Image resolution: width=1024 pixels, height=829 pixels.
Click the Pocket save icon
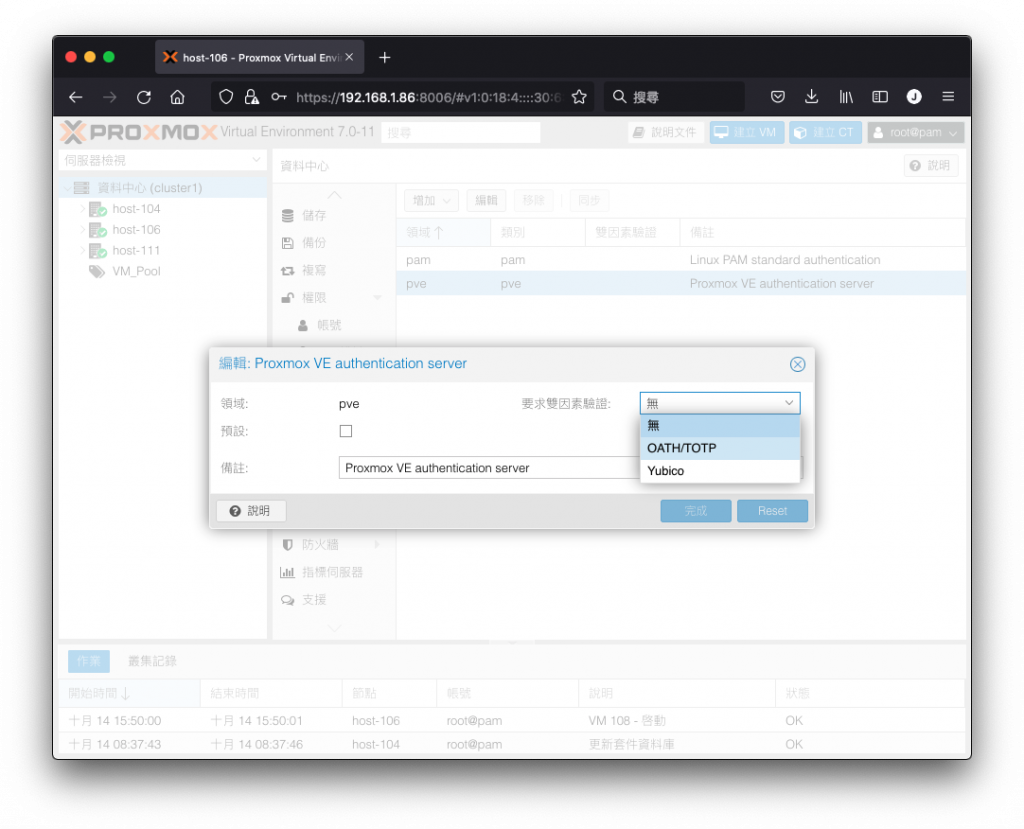point(777,97)
